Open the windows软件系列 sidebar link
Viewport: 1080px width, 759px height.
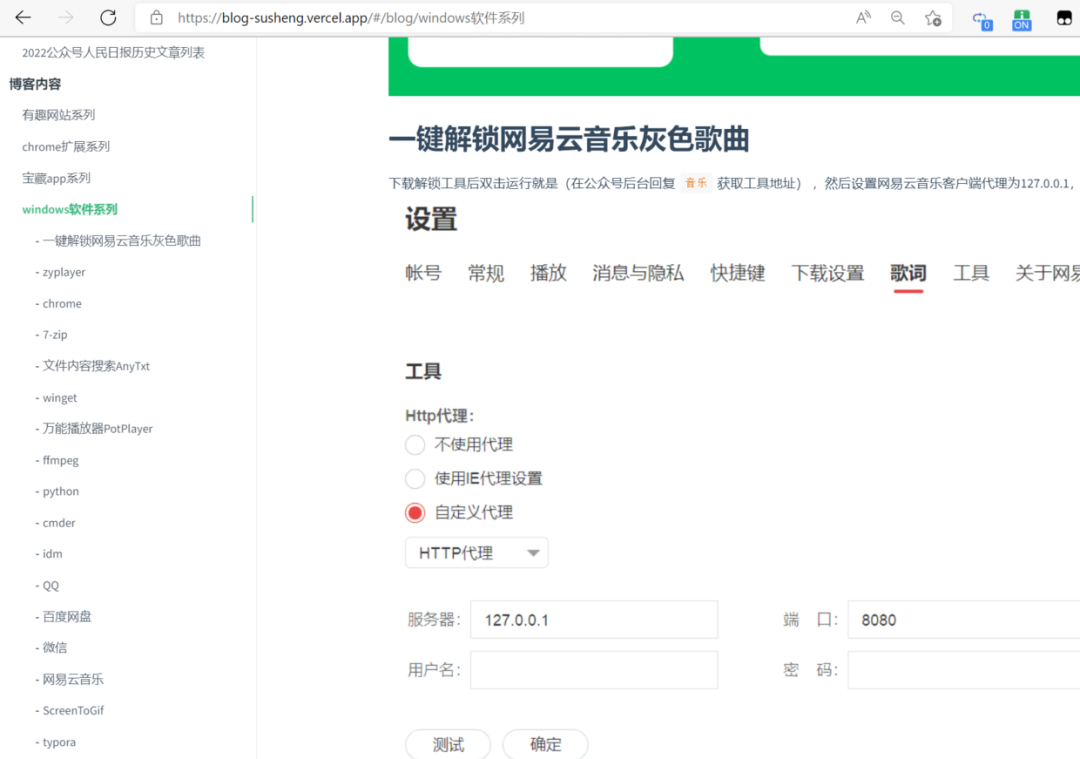pyautogui.click(x=70, y=209)
